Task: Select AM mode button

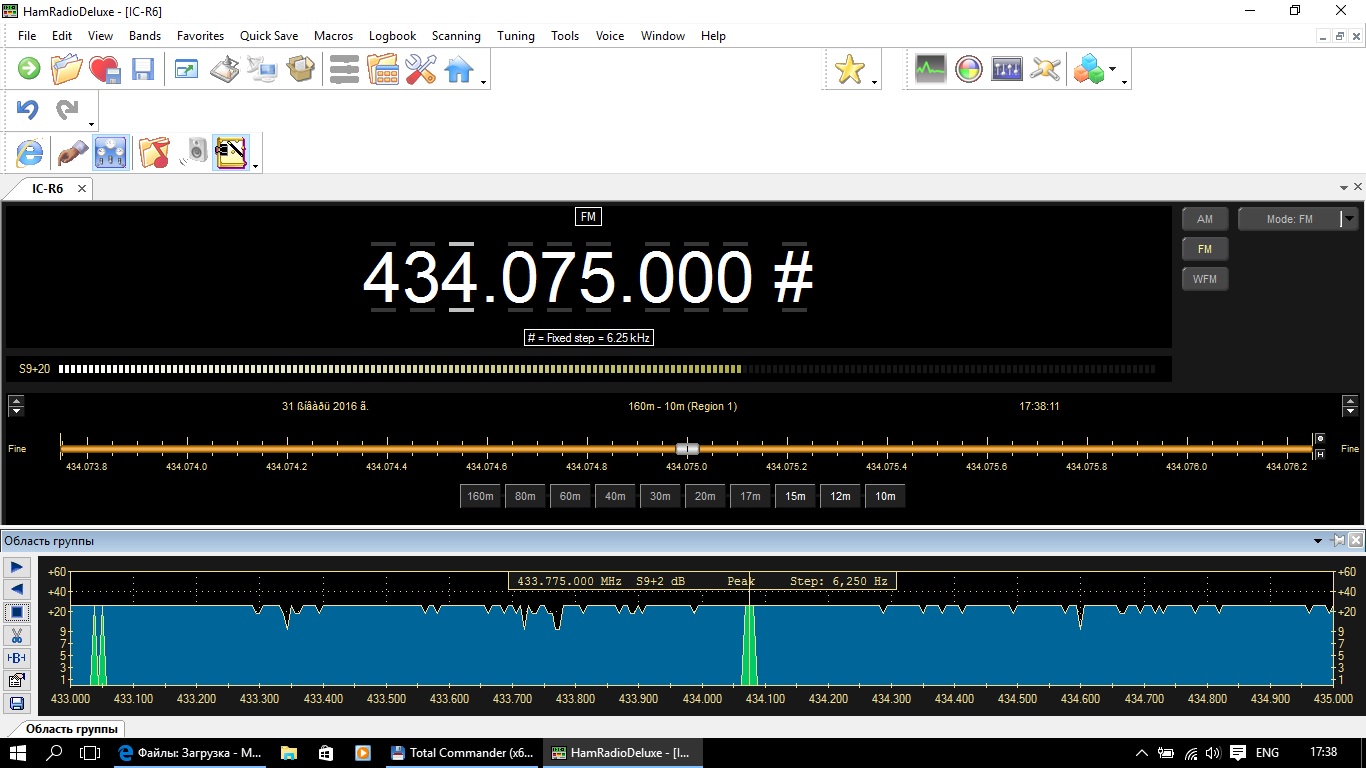Action: [1205, 219]
